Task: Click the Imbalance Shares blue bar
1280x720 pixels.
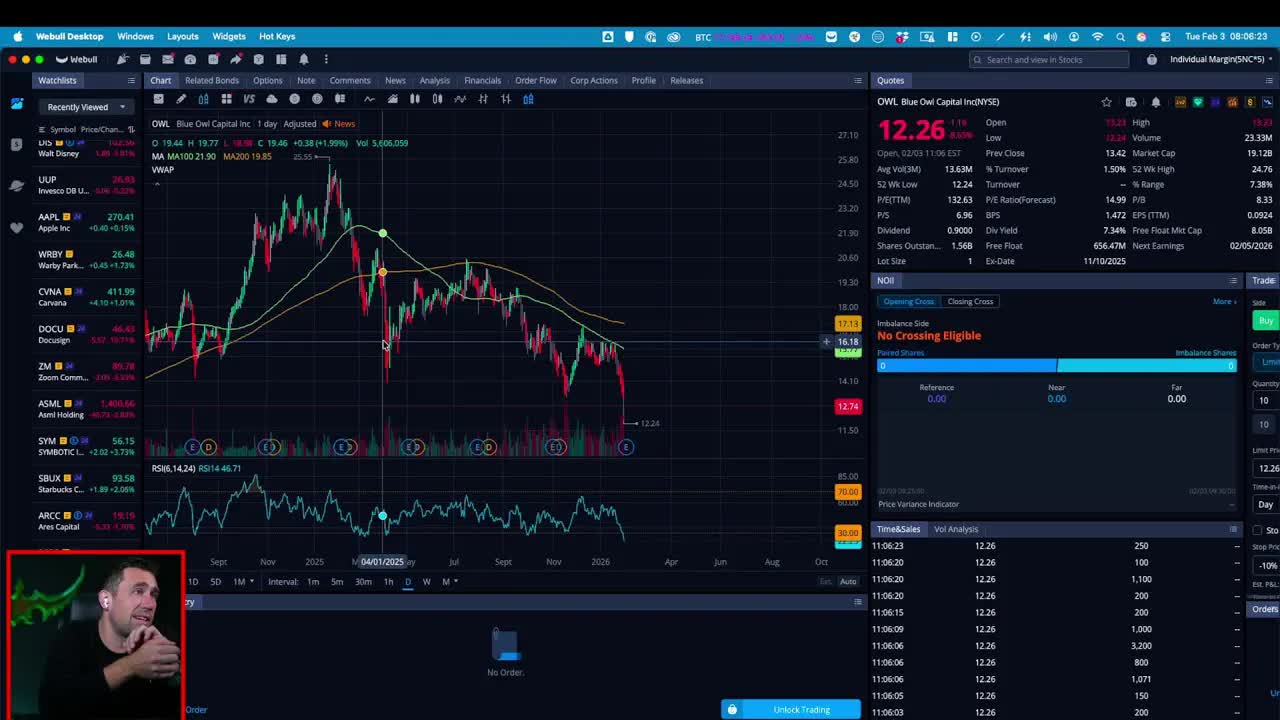Action: coord(1147,366)
